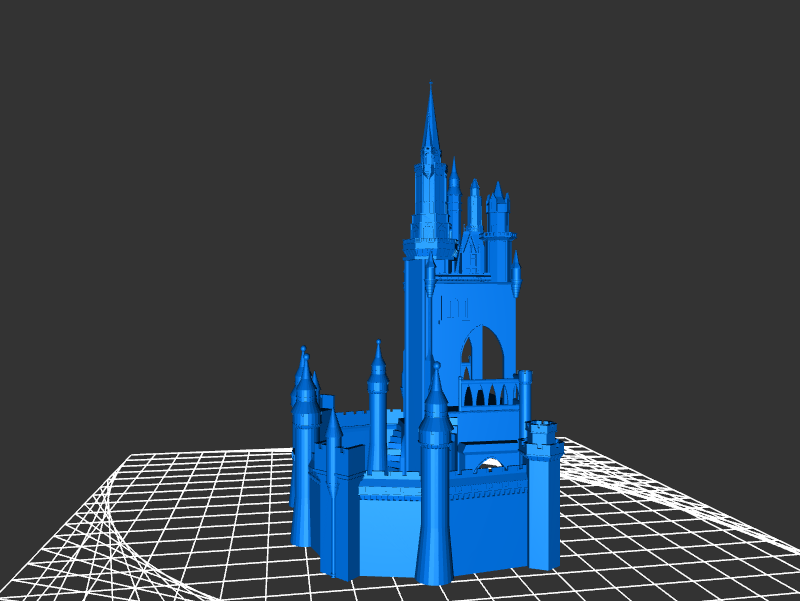Click the tip of the tallest castle spire

[430, 88]
